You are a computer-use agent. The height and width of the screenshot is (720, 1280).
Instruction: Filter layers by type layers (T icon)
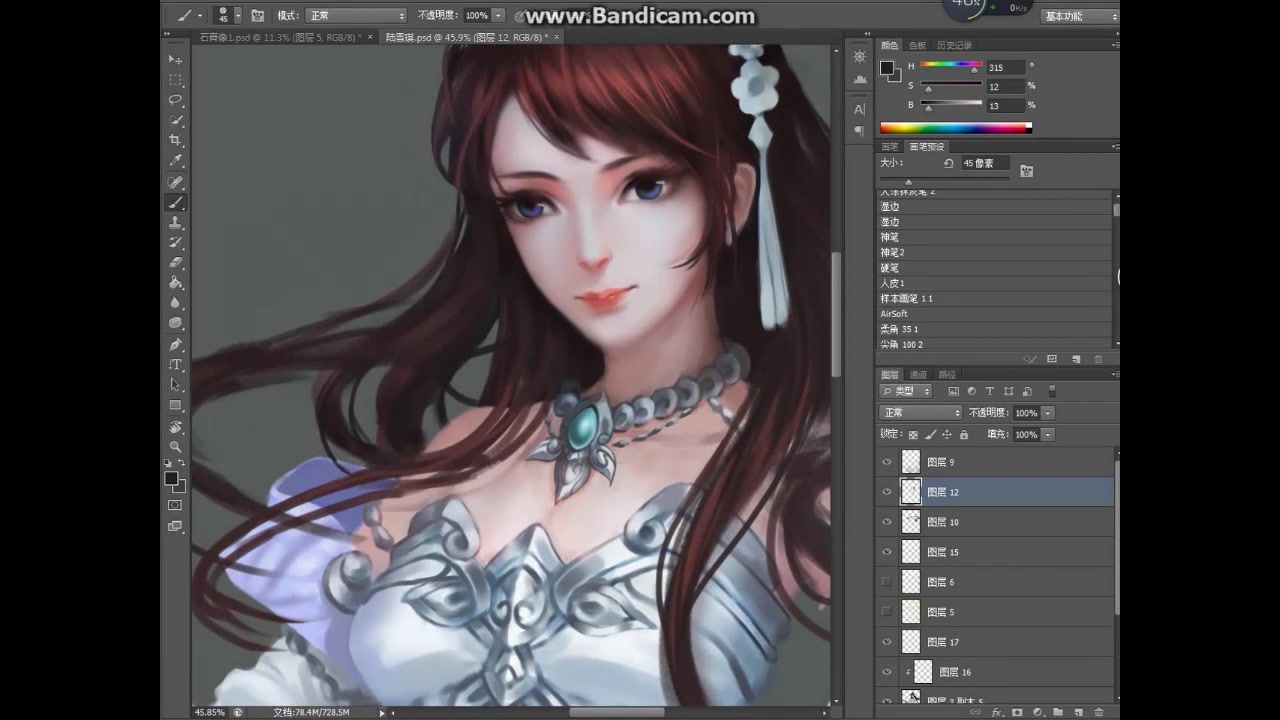989,391
